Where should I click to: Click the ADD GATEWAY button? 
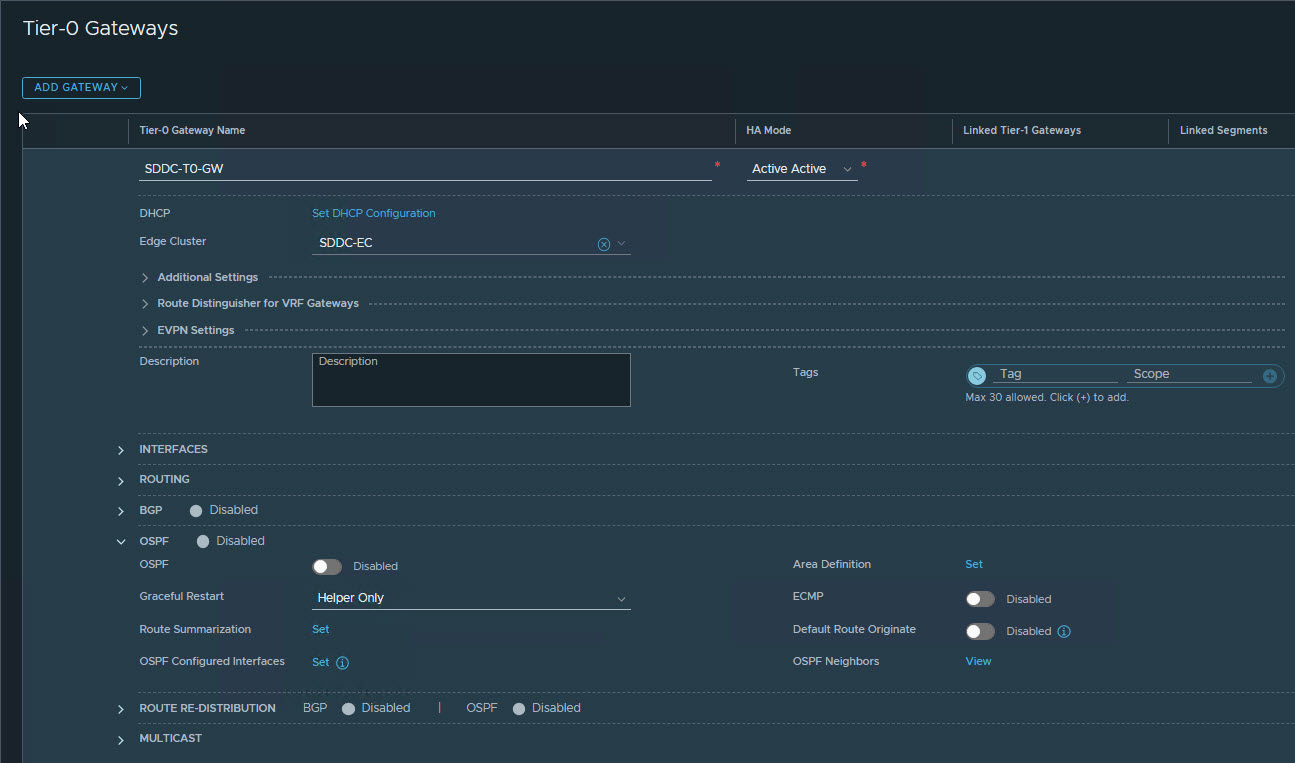[81, 88]
